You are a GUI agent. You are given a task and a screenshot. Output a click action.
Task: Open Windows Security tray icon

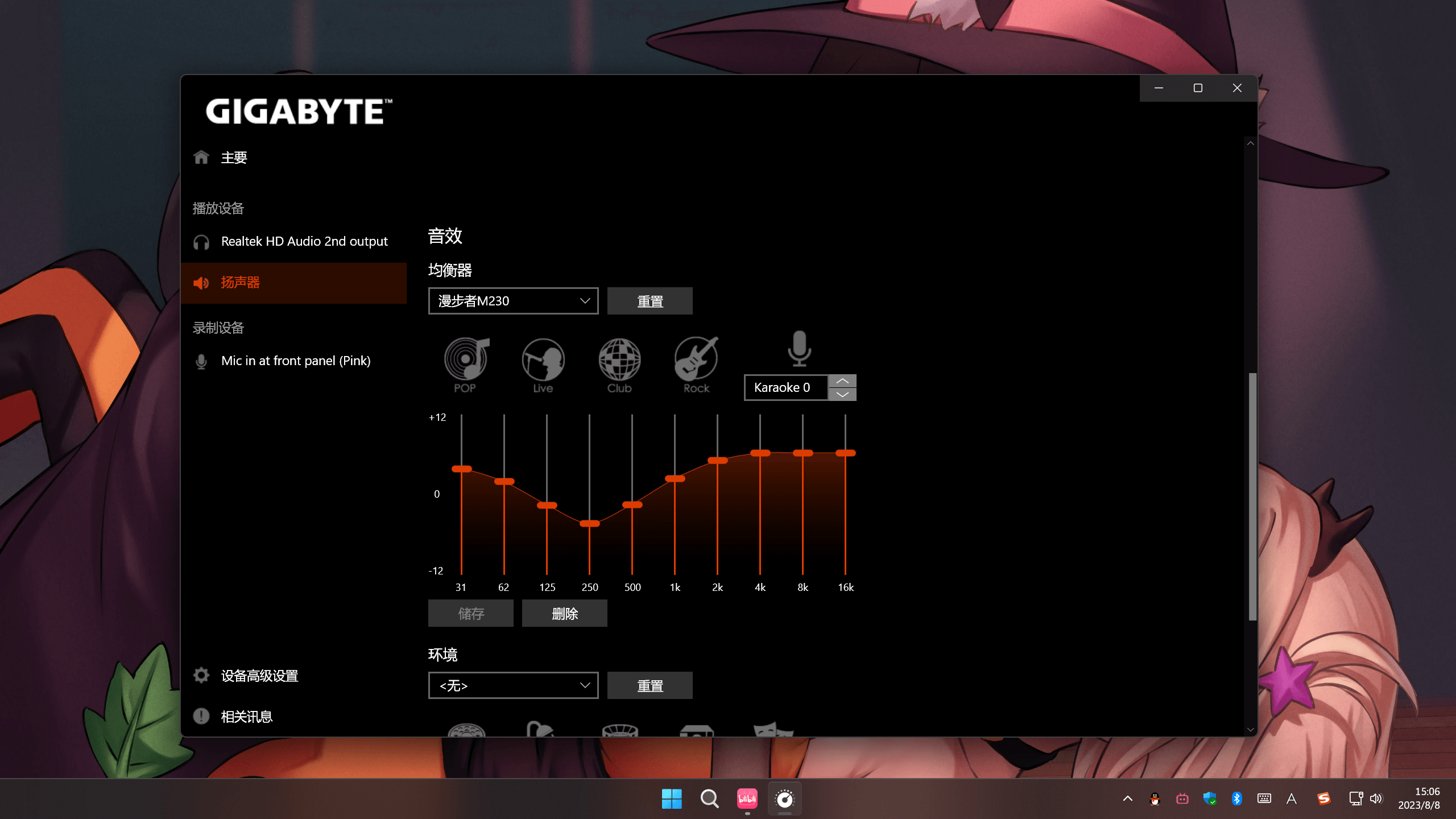point(1210,799)
